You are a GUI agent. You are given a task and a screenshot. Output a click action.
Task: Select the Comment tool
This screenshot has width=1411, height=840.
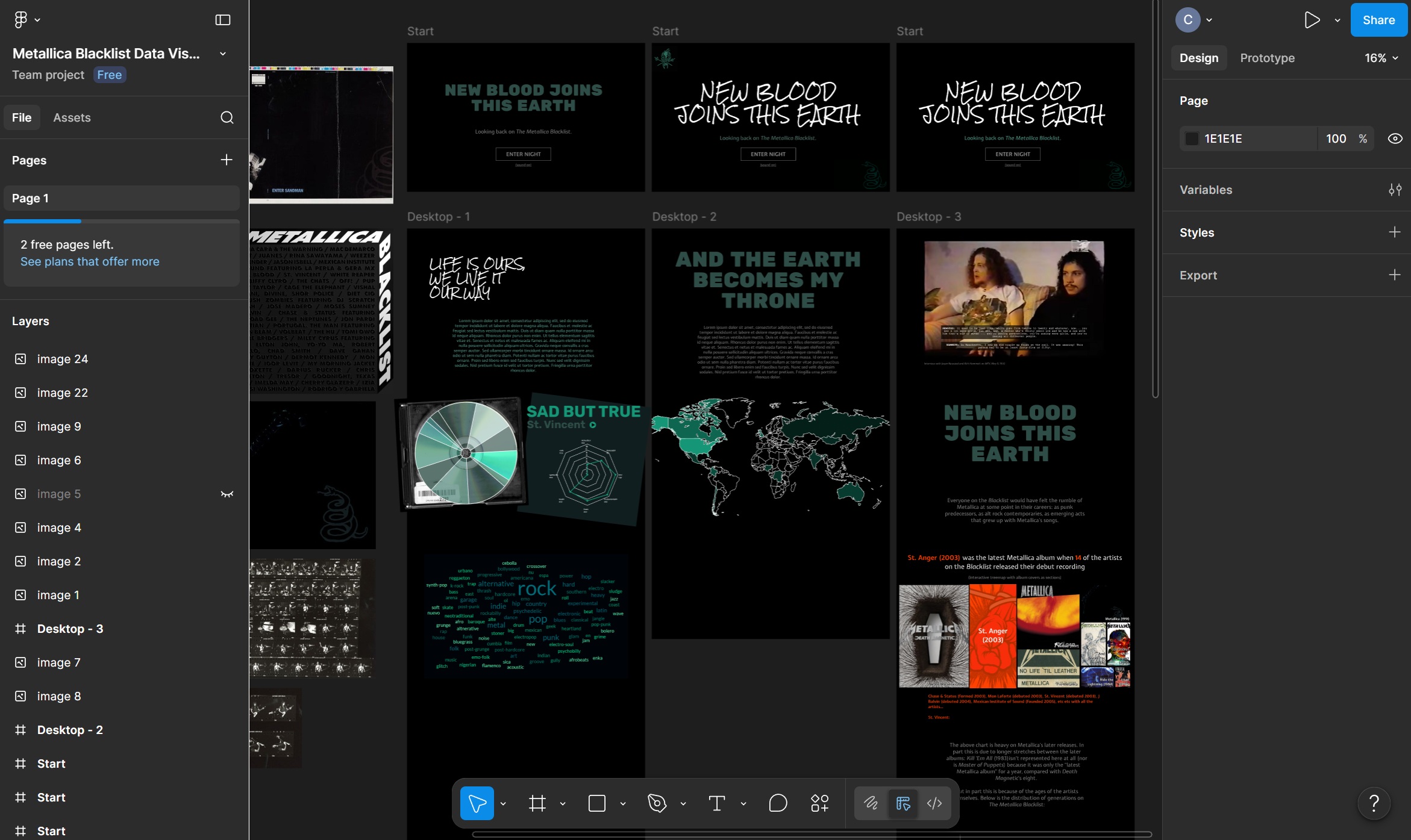[778, 803]
